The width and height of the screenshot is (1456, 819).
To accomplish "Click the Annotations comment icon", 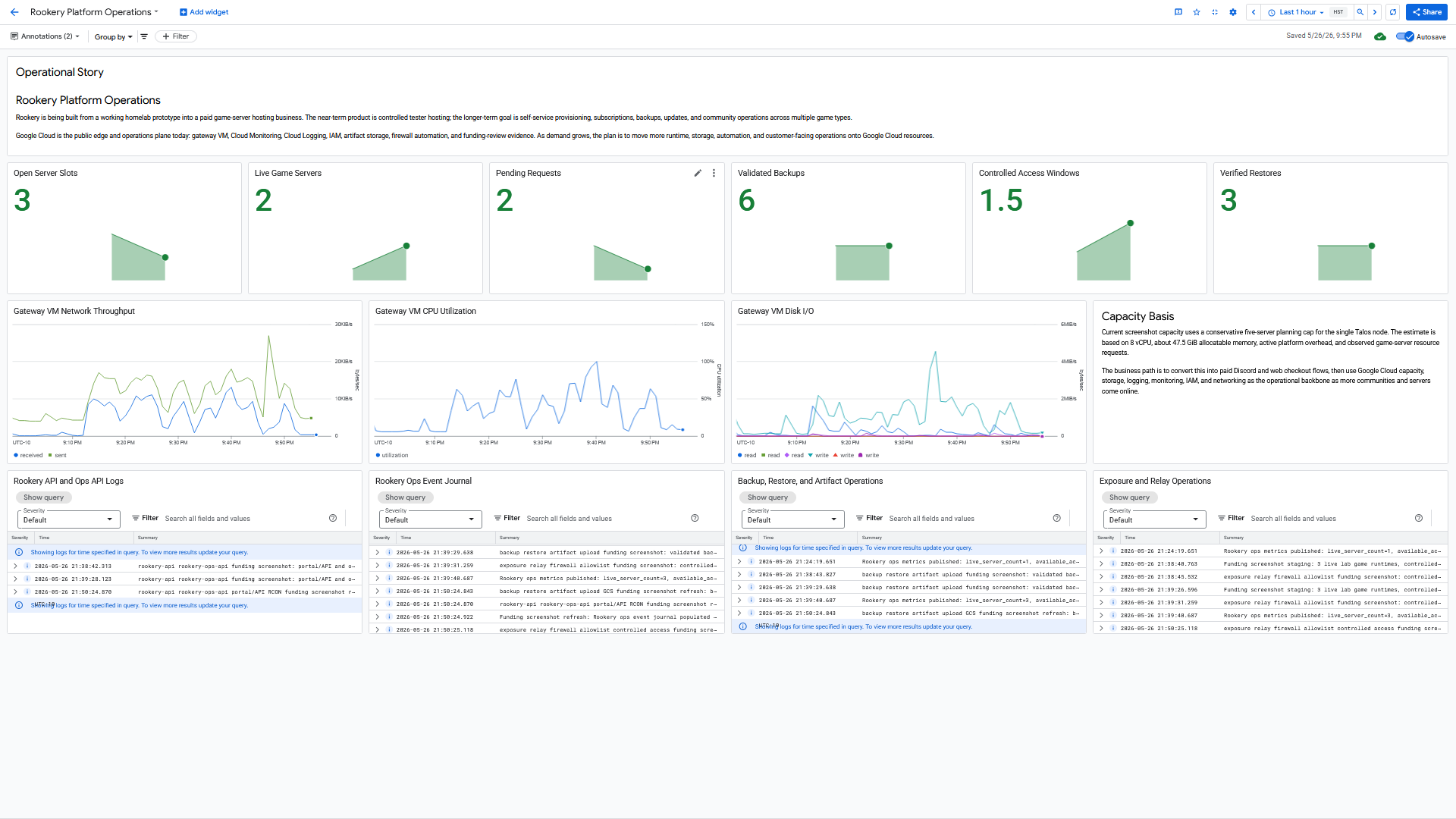I will (14, 36).
